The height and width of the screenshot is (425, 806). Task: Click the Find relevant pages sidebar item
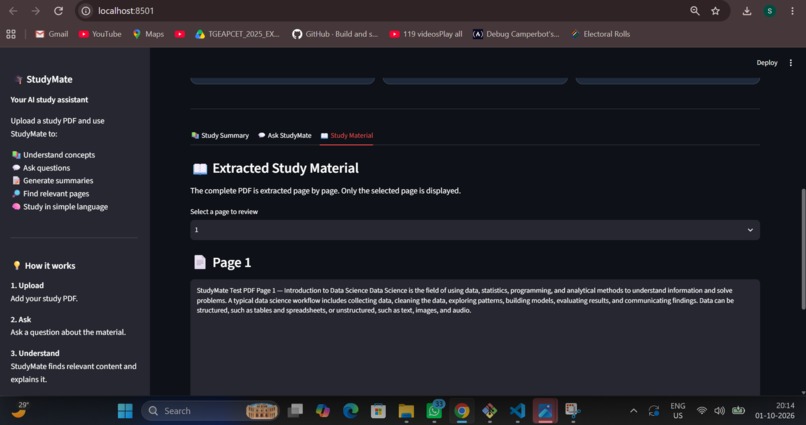(x=50, y=194)
